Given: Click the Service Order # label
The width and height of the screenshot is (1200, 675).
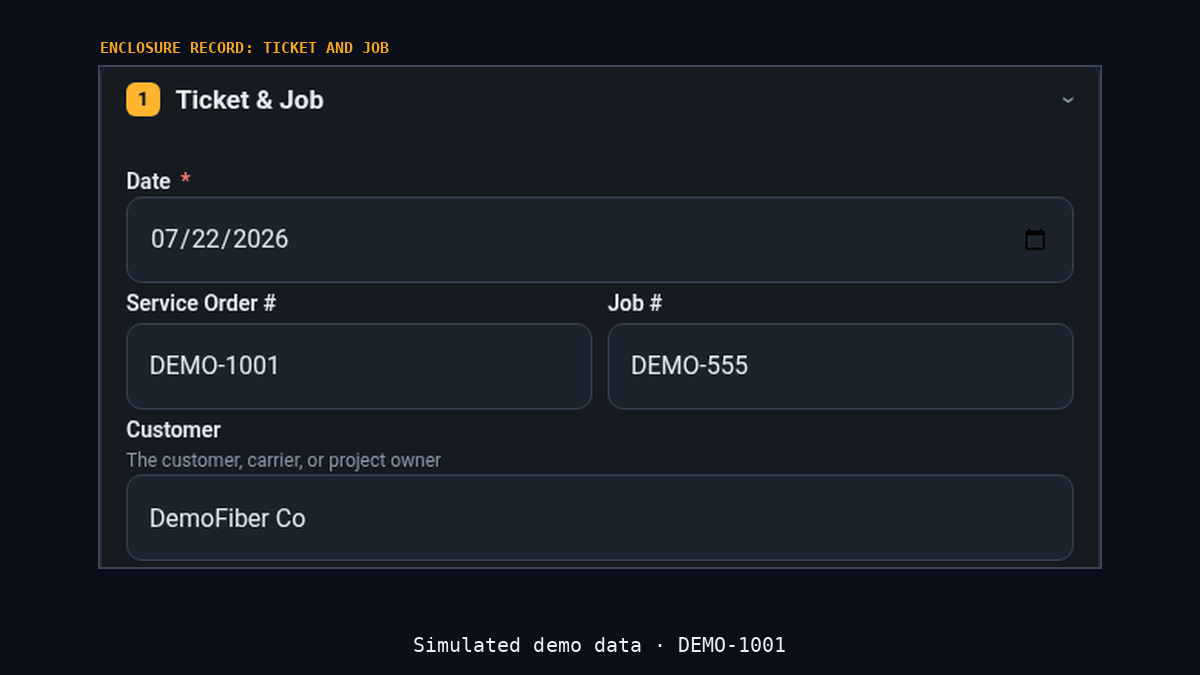Looking at the screenshot, I should (x=201, y=303).
